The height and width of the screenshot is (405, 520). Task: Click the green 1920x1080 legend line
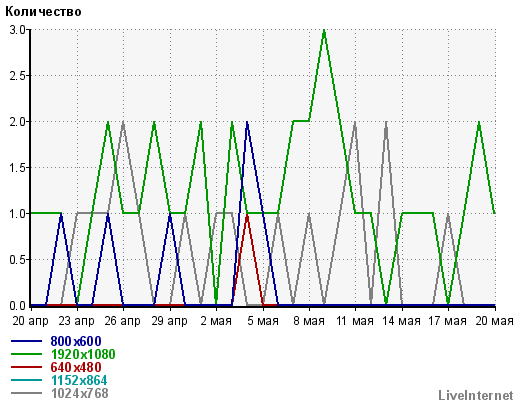click(26, 354)
